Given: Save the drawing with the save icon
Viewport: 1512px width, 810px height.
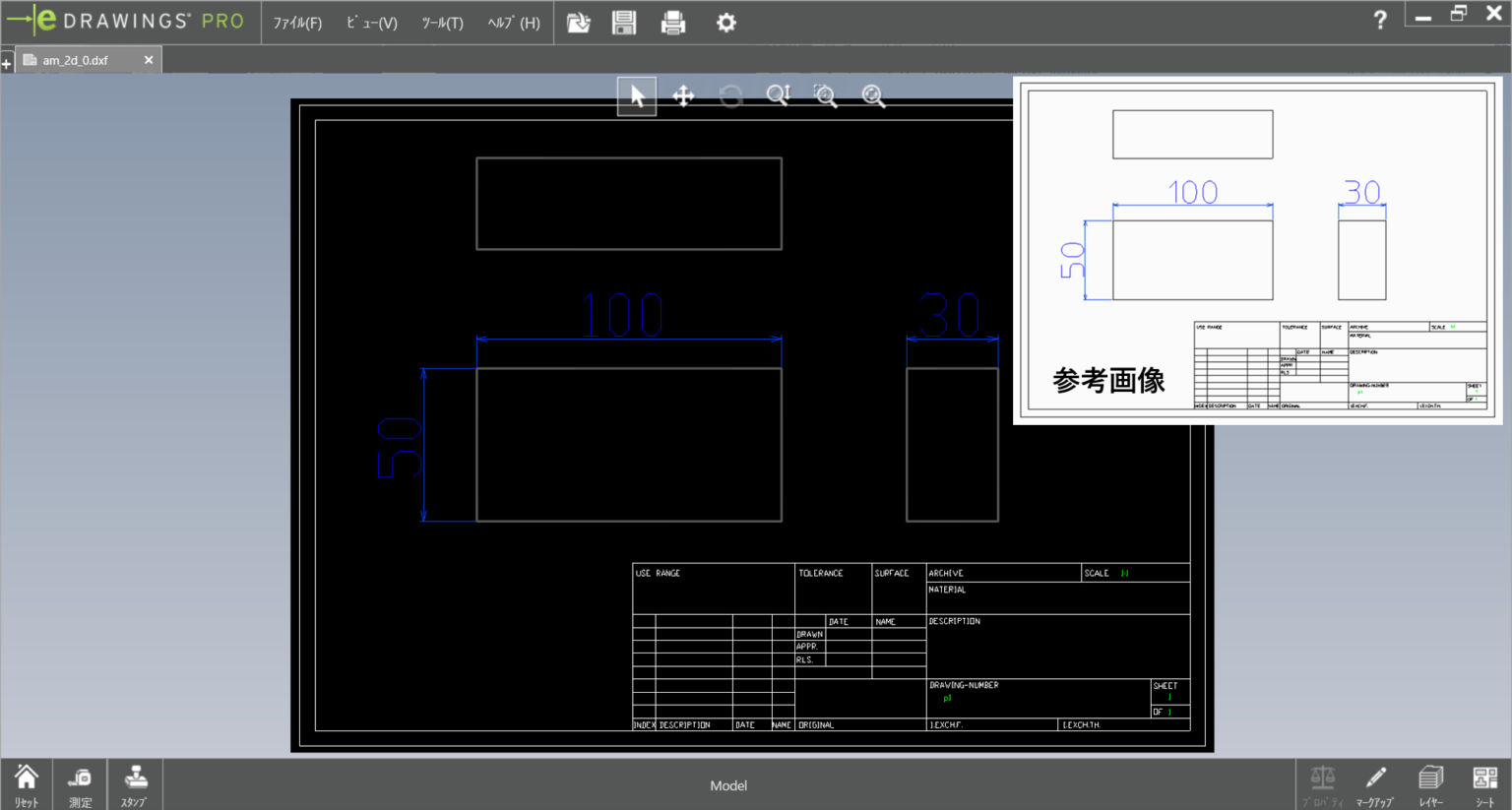Looking at the screenshot, I should tap(624, 23).
